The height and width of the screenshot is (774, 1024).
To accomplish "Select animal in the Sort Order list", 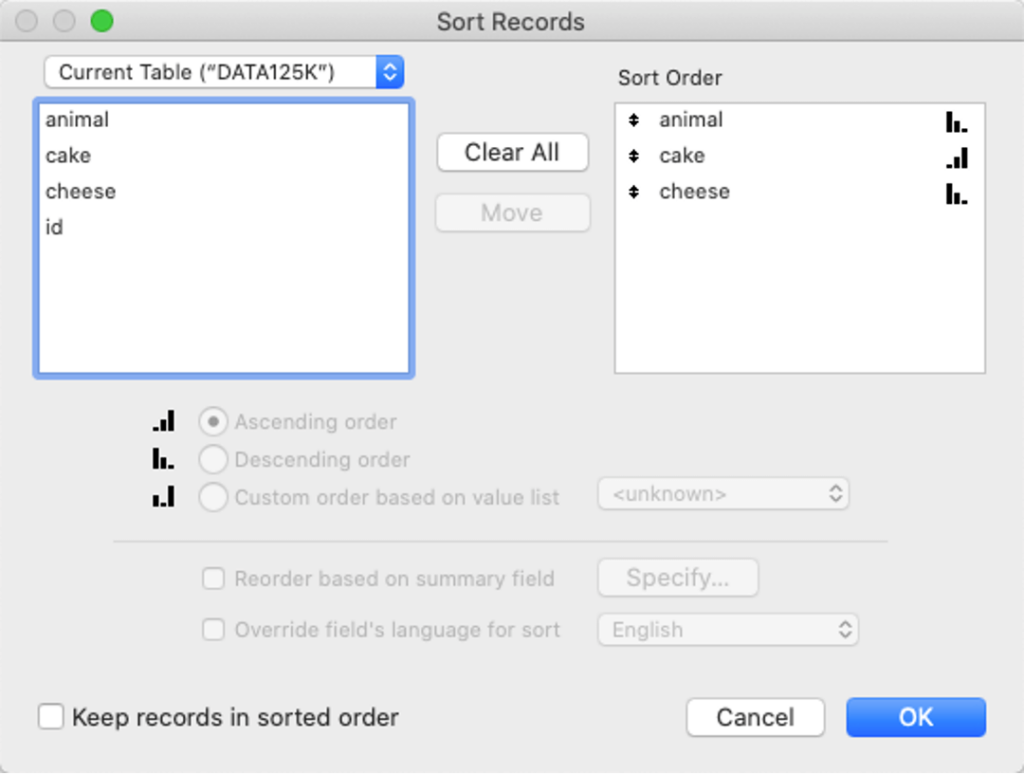I will point(688,120).
